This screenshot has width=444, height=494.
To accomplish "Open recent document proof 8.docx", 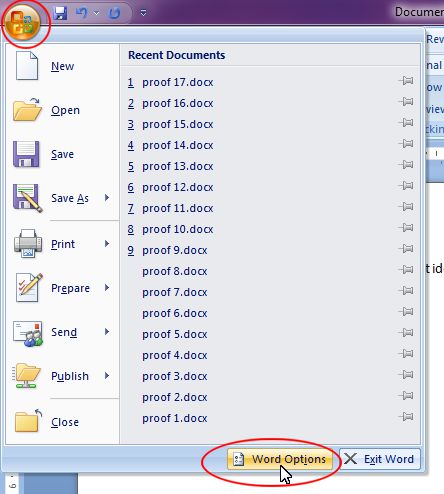I will coord(175,271).
